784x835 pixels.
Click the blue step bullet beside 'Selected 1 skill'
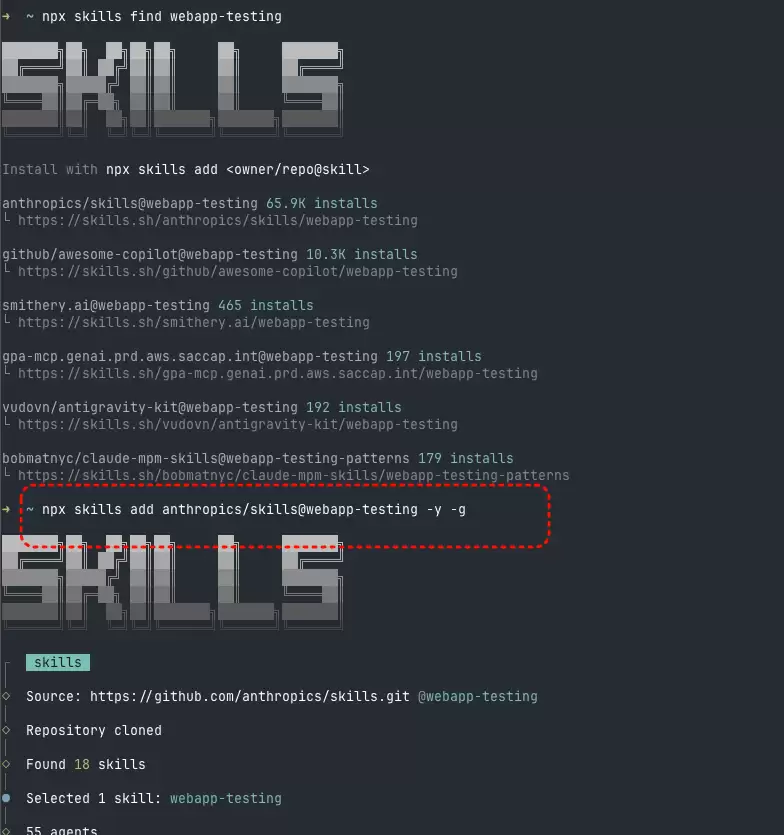[x=6, y=798]
